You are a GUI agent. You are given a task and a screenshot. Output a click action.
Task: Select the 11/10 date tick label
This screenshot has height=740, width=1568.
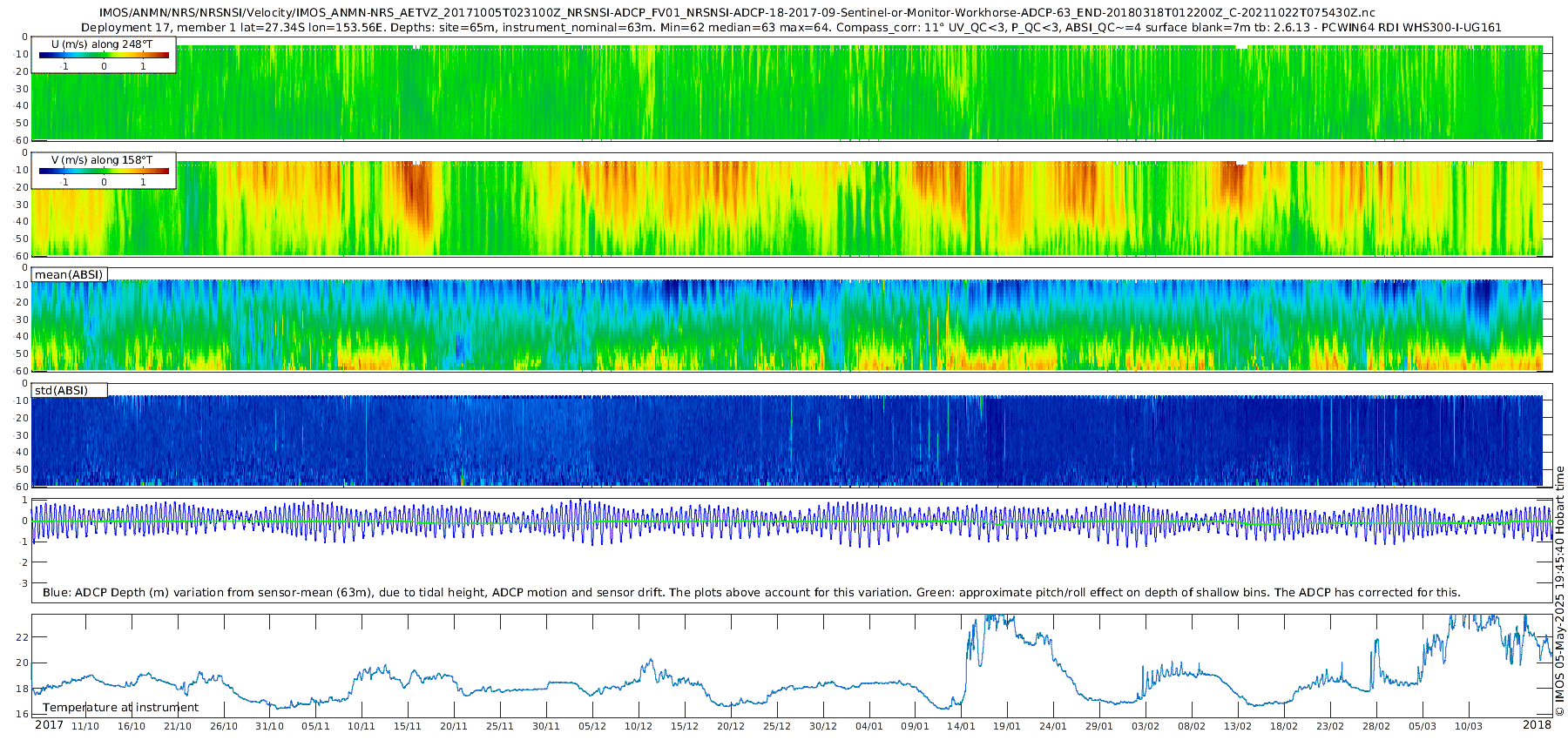[x=85, y=726]
